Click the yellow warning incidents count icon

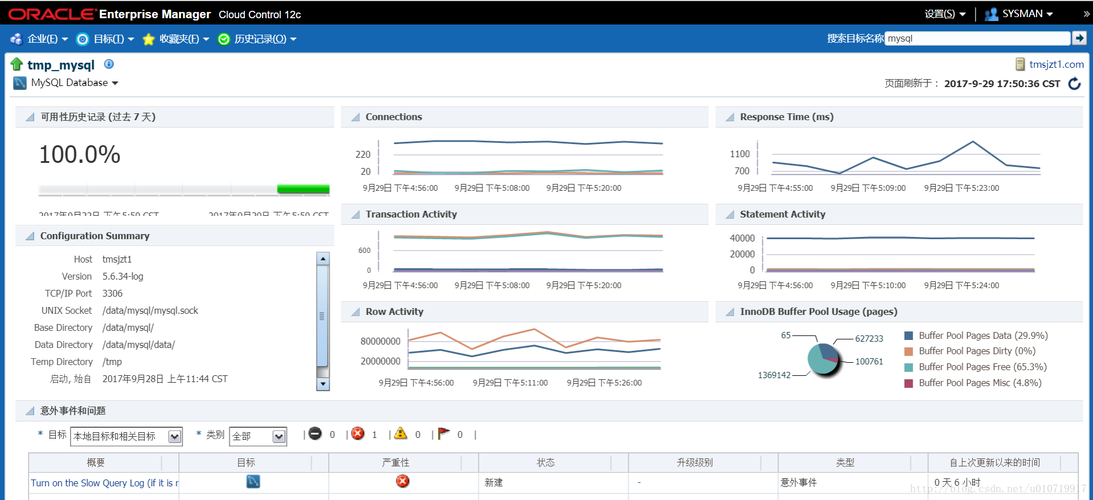(x=400, y=434)
